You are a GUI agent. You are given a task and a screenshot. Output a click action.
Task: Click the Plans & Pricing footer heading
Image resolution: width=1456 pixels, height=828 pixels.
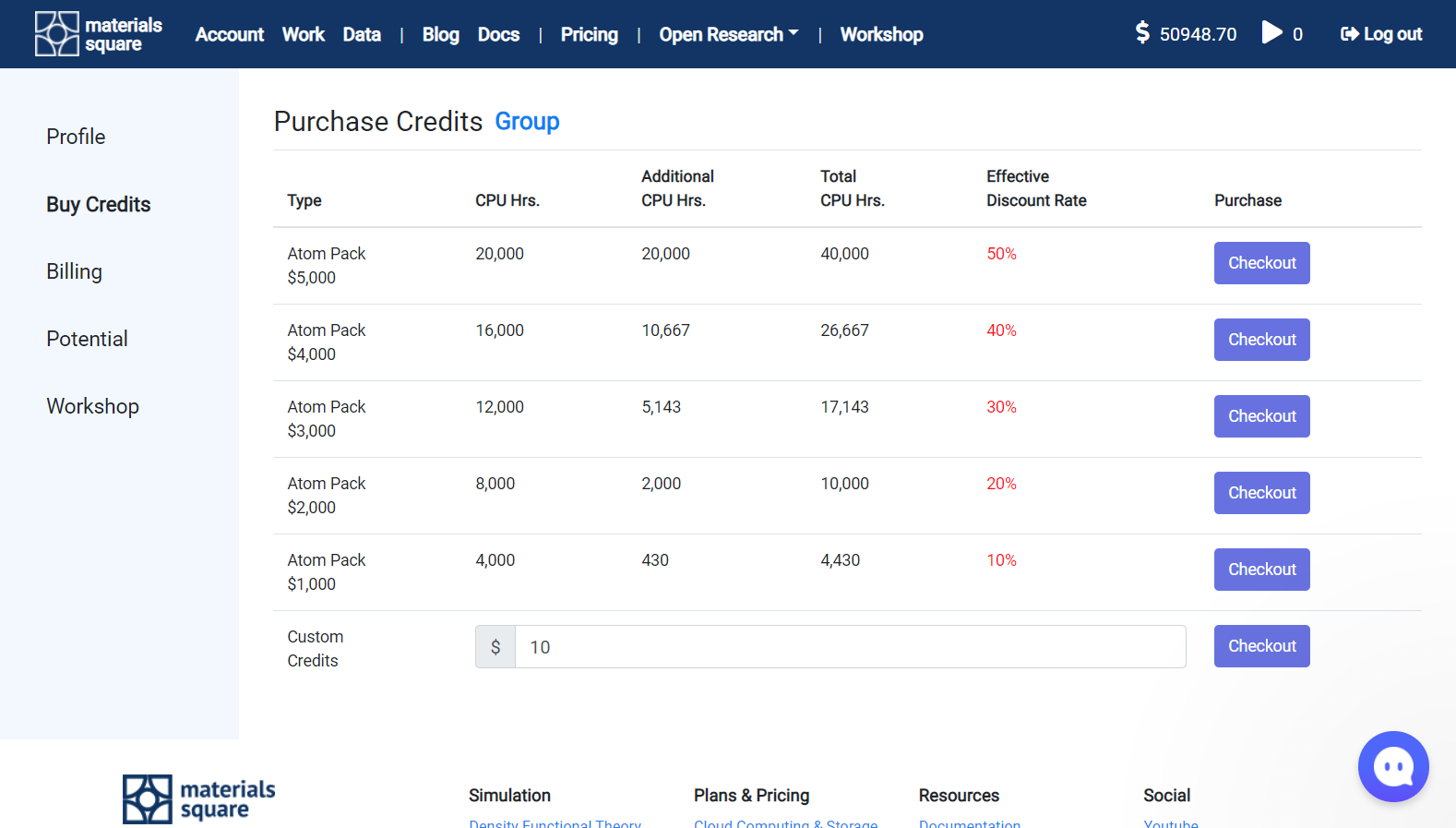[x=751, y=796]
